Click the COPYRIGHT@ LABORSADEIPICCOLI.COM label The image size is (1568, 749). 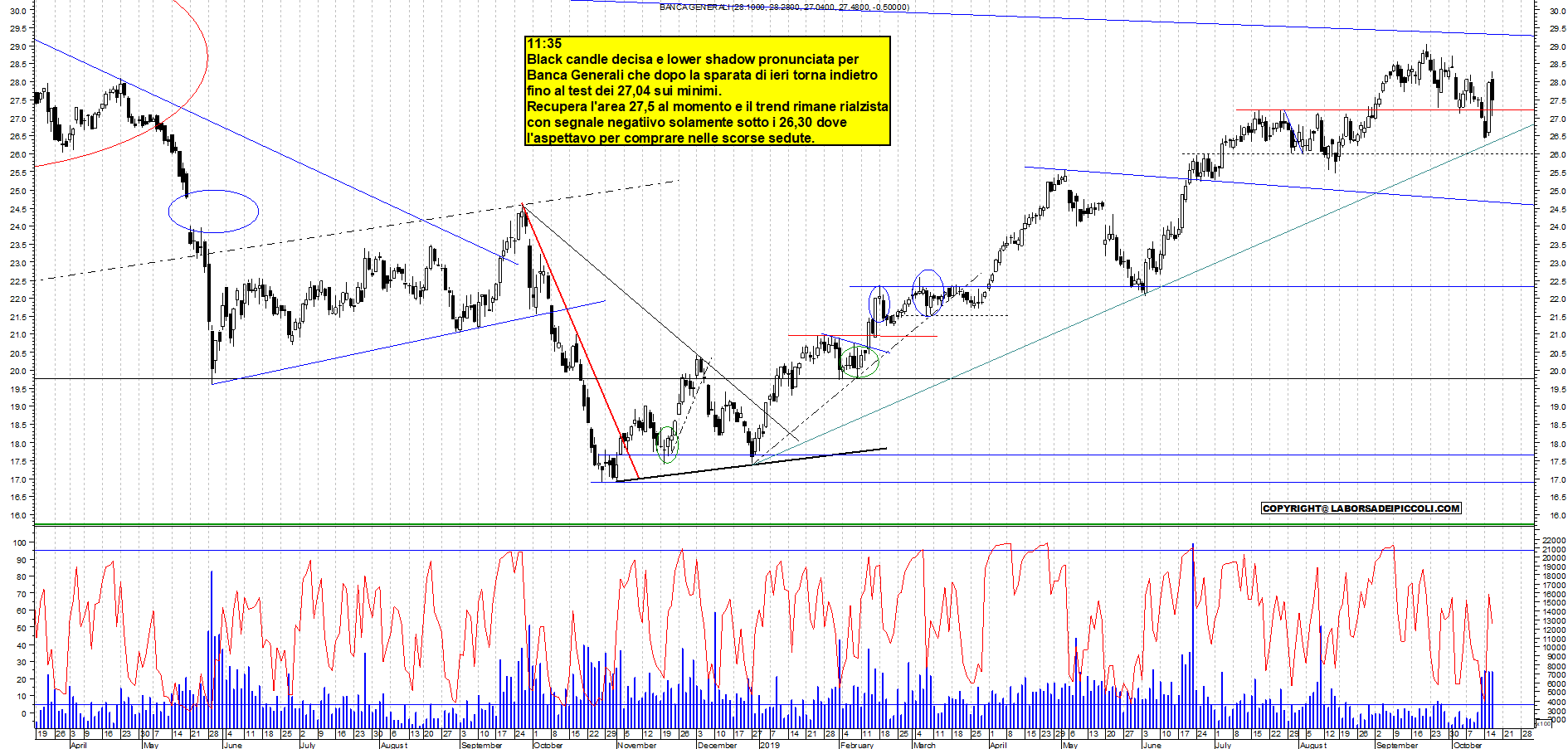[1361, 508]
